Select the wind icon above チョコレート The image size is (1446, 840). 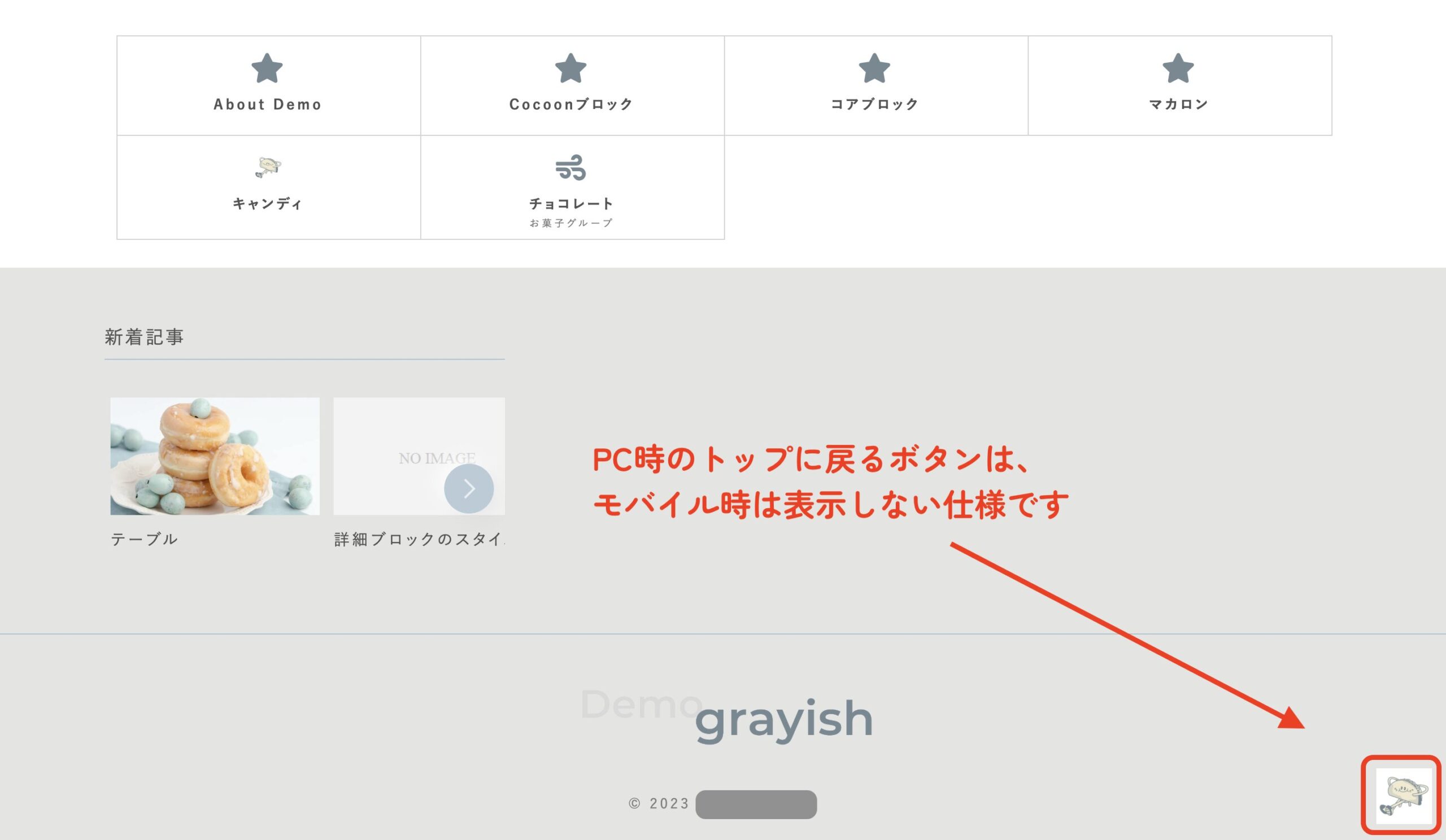(x=572, y=168)
